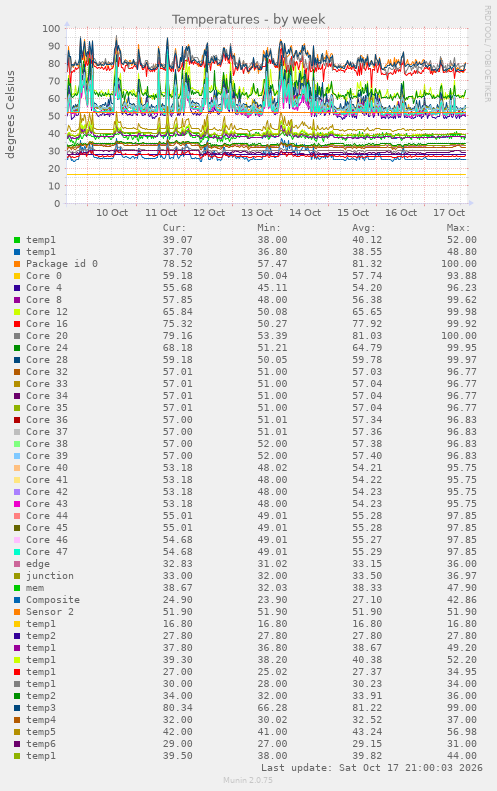Viewport: 497px width, 791px height.
Task: Click the Core 12 legend label
Action: [x=47, y=312]
